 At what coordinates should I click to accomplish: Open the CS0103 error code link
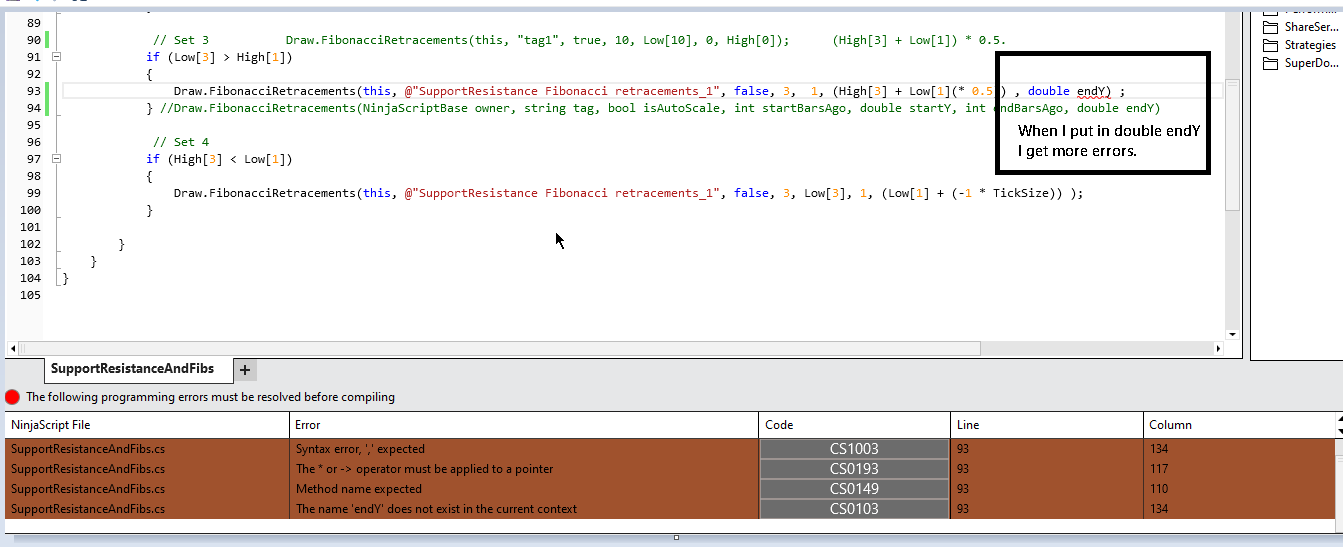click(x=854, y=509)
